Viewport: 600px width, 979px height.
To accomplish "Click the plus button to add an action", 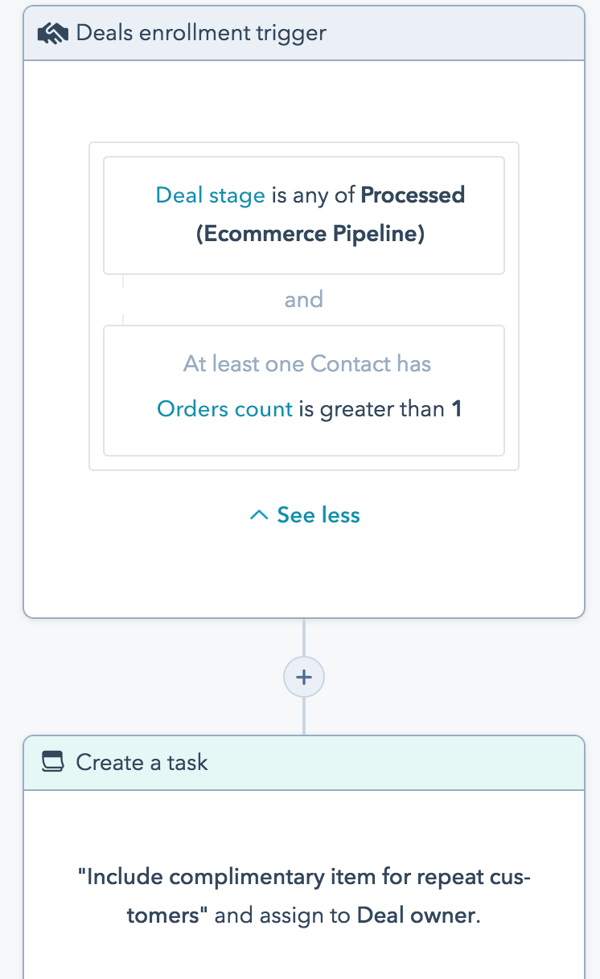I will (x=304, y=677).
